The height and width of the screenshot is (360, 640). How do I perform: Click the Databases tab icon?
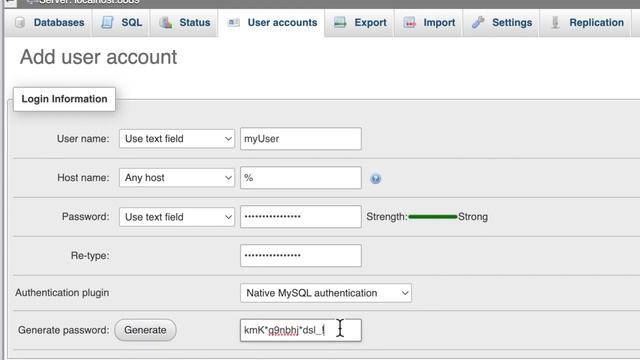point(20,22)
